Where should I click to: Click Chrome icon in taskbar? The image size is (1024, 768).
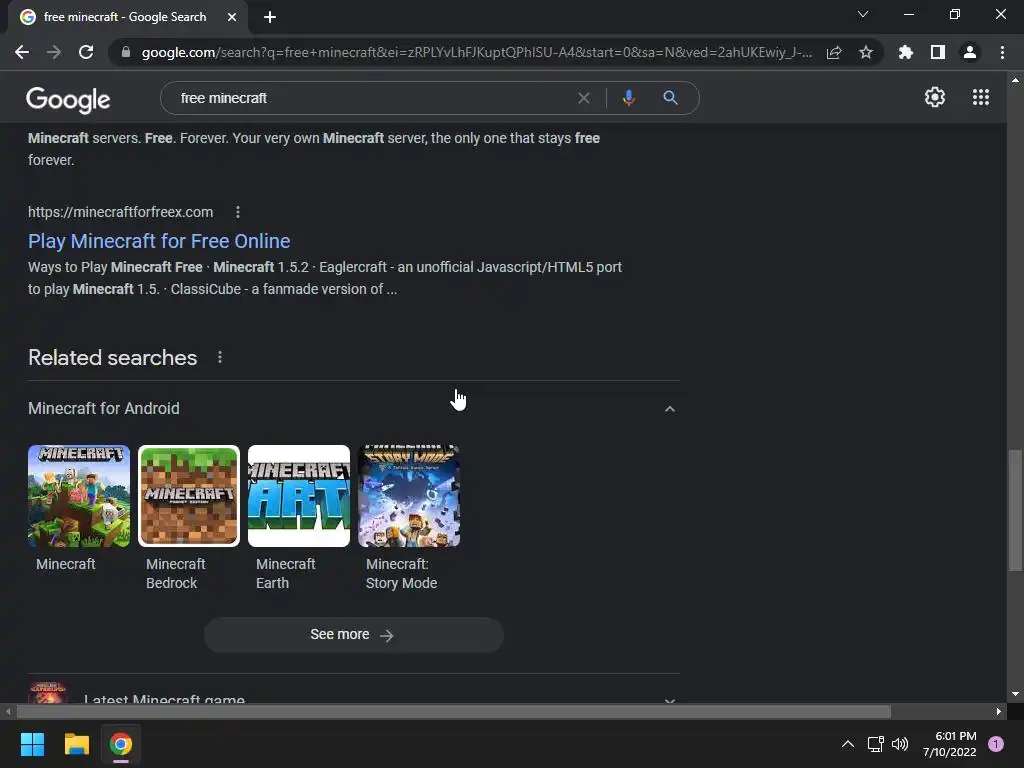coord(121,744)
